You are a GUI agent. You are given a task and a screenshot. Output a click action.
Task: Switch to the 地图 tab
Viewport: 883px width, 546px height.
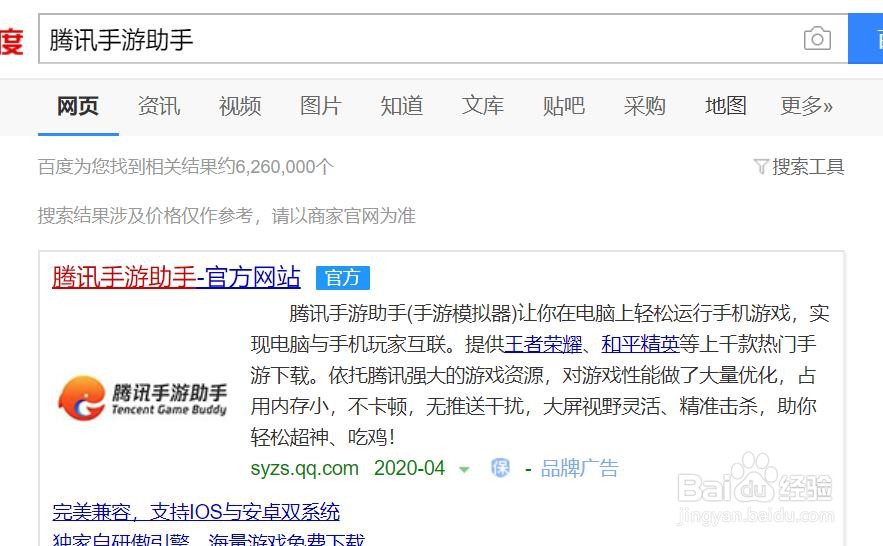pyautogui.click(x=726, y=106)
